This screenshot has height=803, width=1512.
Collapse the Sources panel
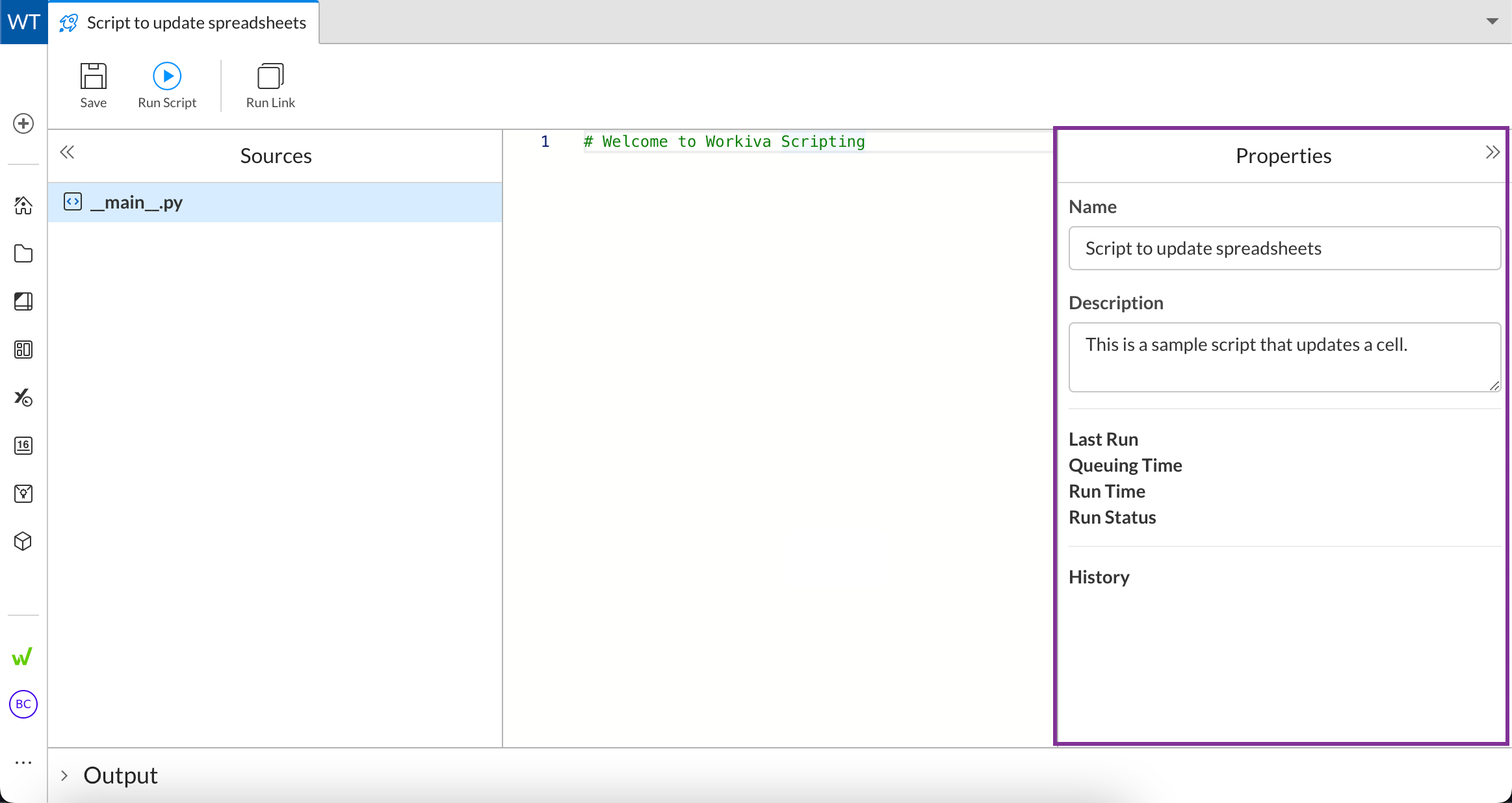pyautogui.click(x=67, y=153)
